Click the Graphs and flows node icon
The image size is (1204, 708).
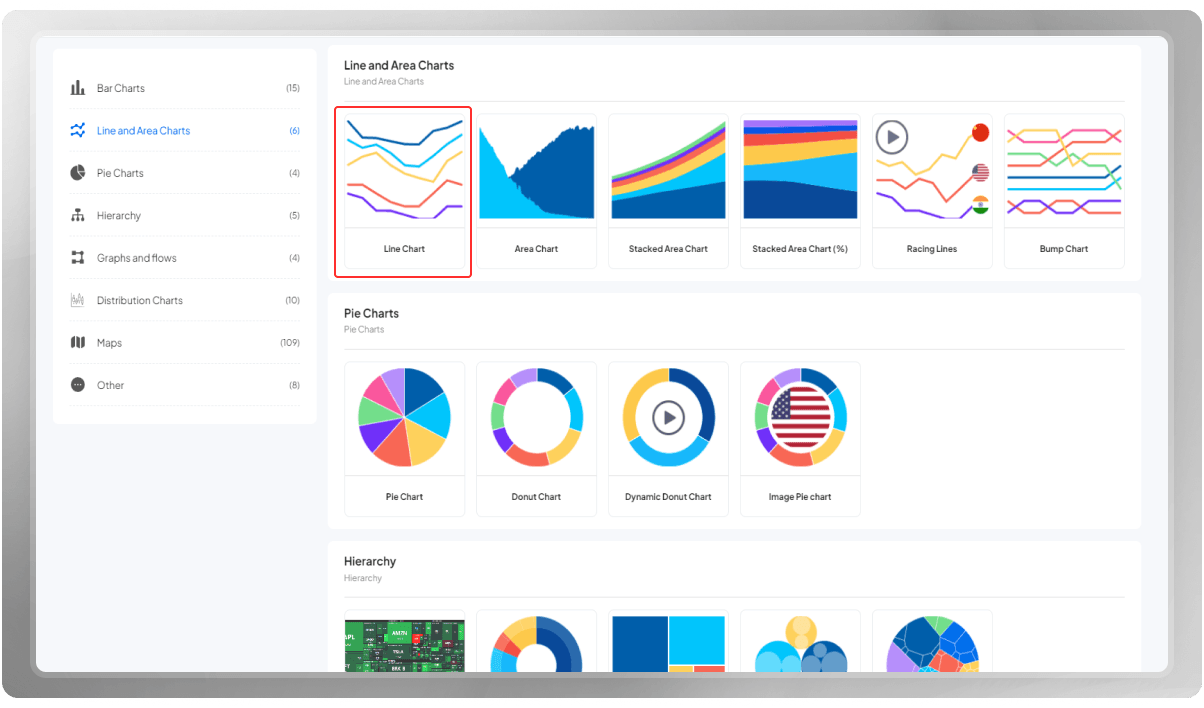(x=78, y=258)
